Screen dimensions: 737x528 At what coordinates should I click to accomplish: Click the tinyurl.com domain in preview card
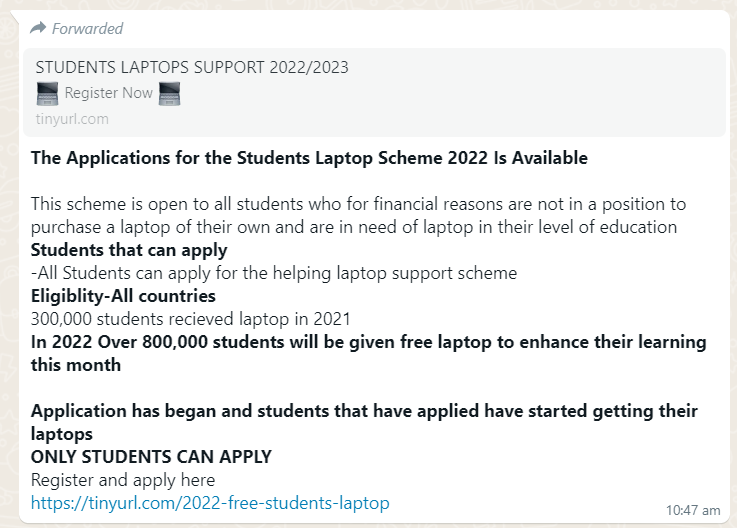(72, 119)
